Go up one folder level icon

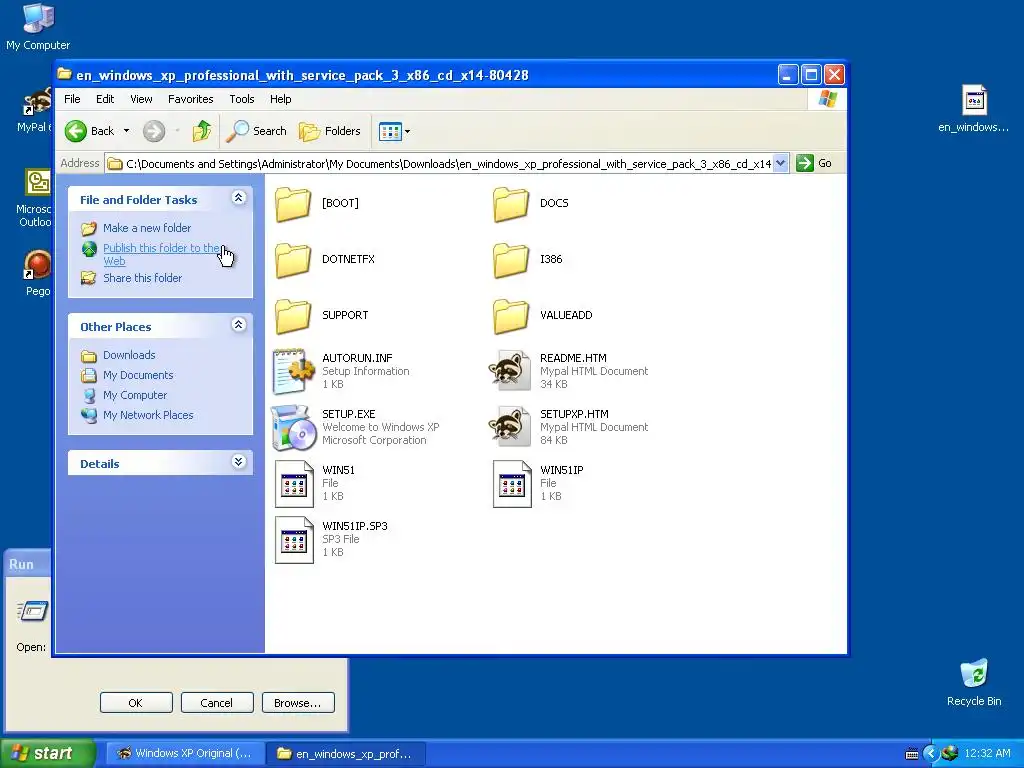point(202,131)
